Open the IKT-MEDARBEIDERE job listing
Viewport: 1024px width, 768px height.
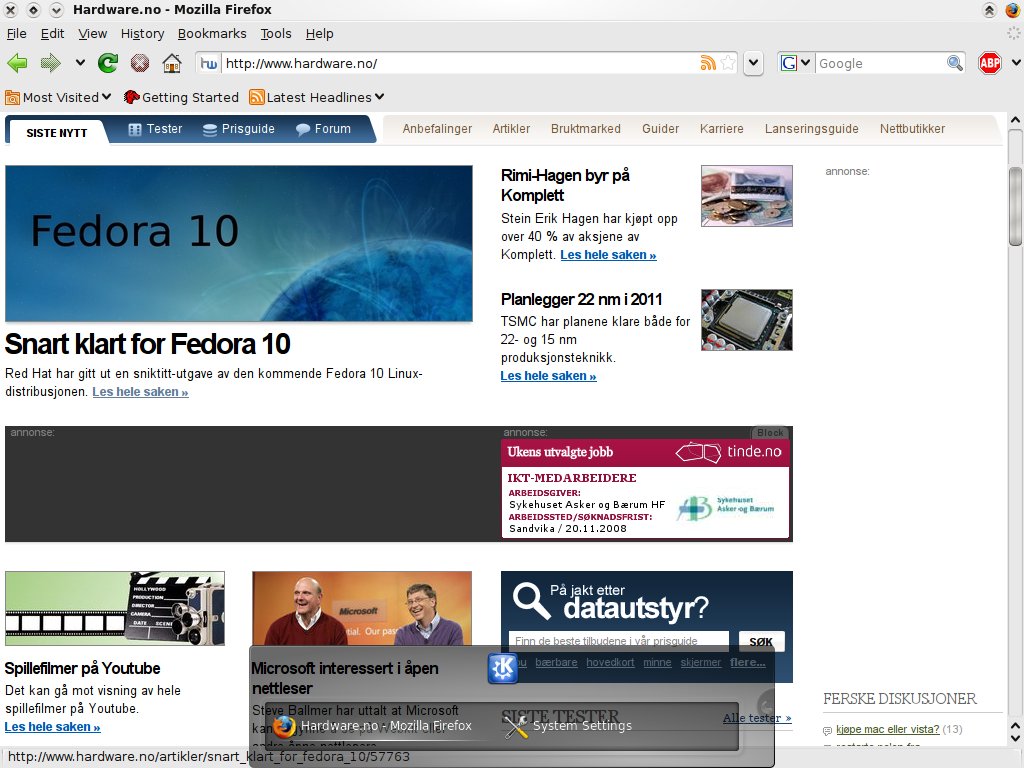point(571,478)
